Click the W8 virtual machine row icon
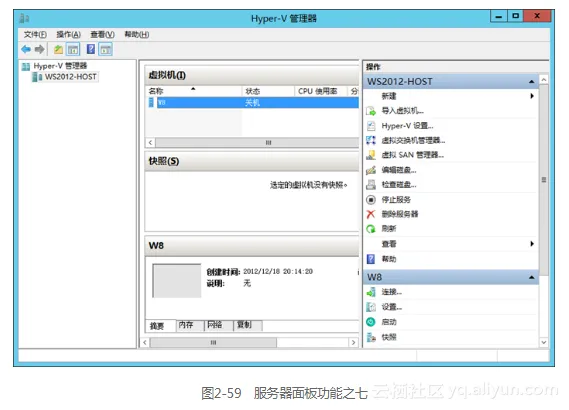This screenshot has width=569, height=410. coord(151,103)
